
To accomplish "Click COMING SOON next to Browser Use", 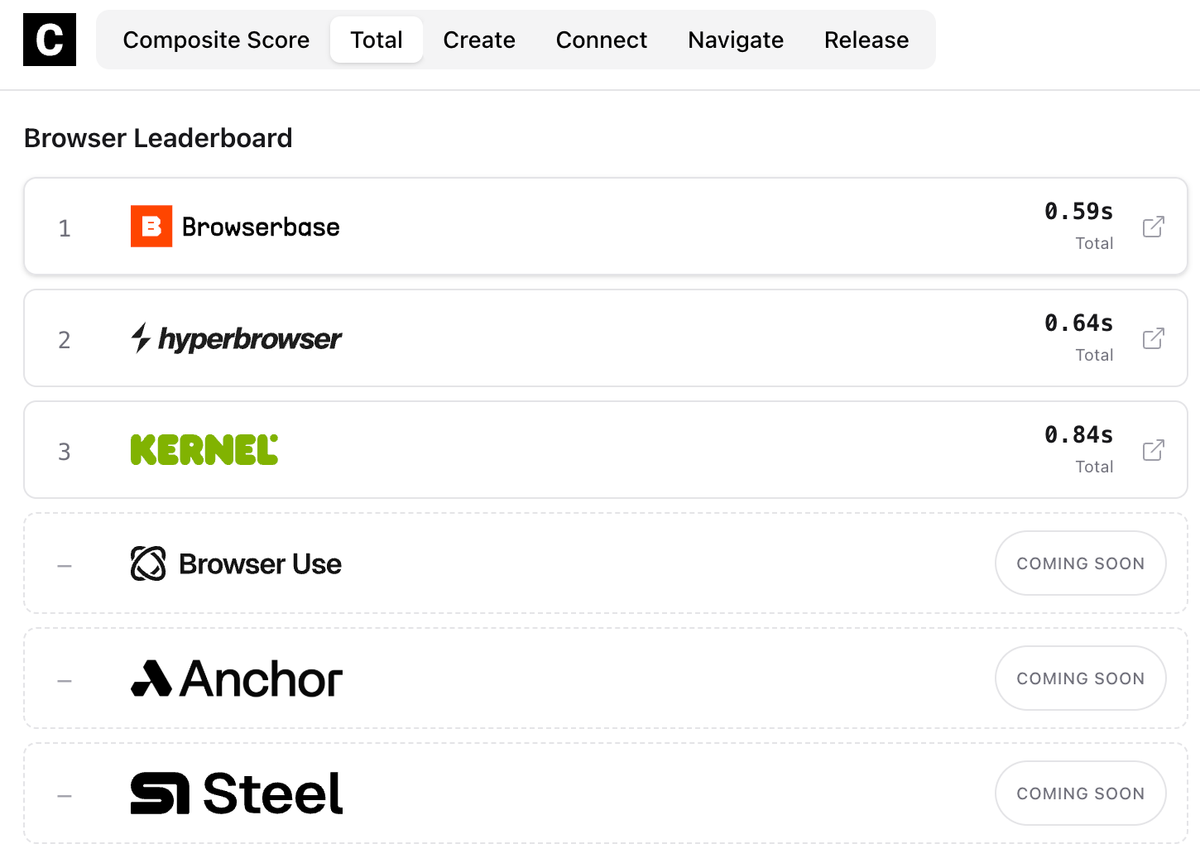I will pos(1080,563).
